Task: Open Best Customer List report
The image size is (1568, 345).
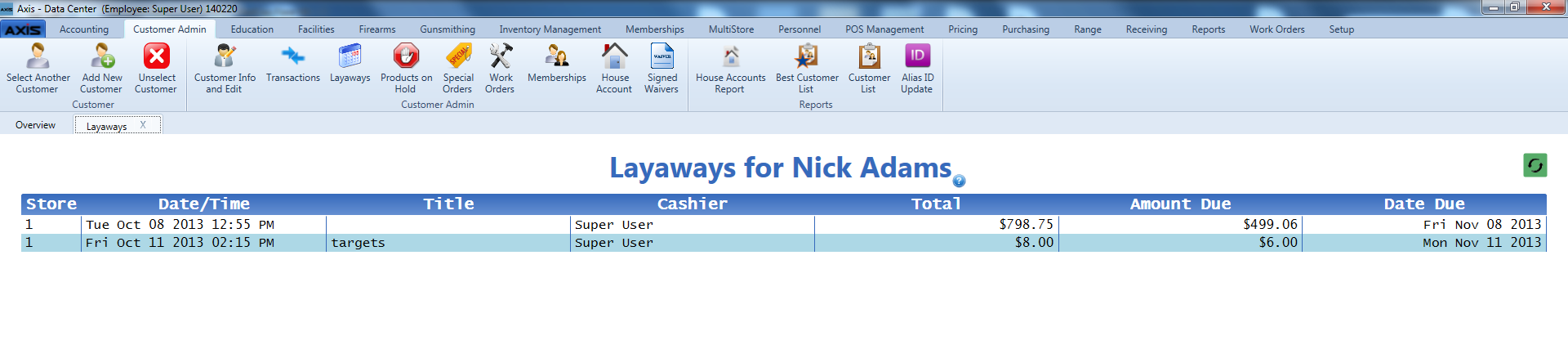Action: point(807,69)
